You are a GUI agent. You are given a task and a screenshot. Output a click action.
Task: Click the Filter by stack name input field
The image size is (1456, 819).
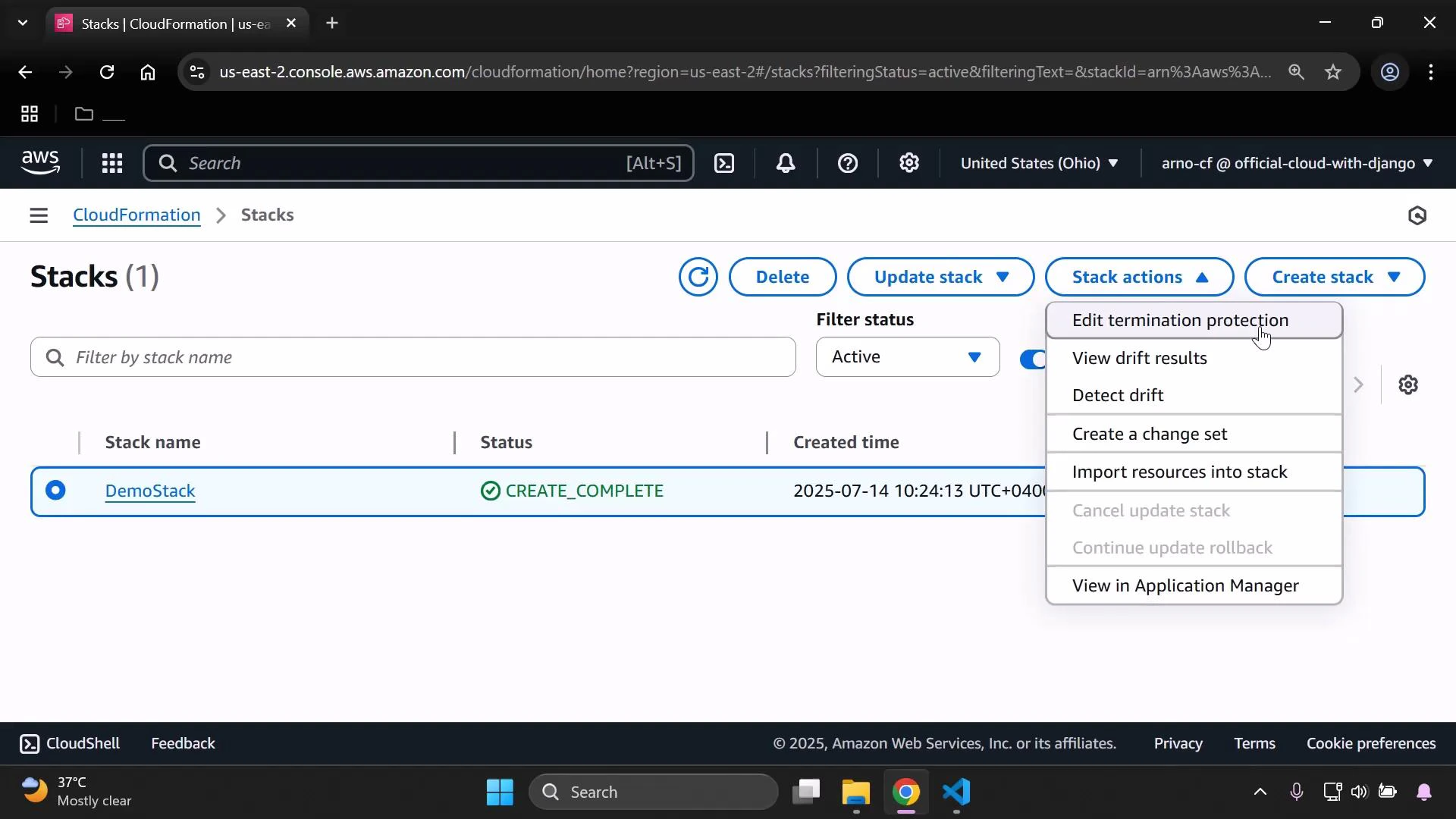pos(413,357)
